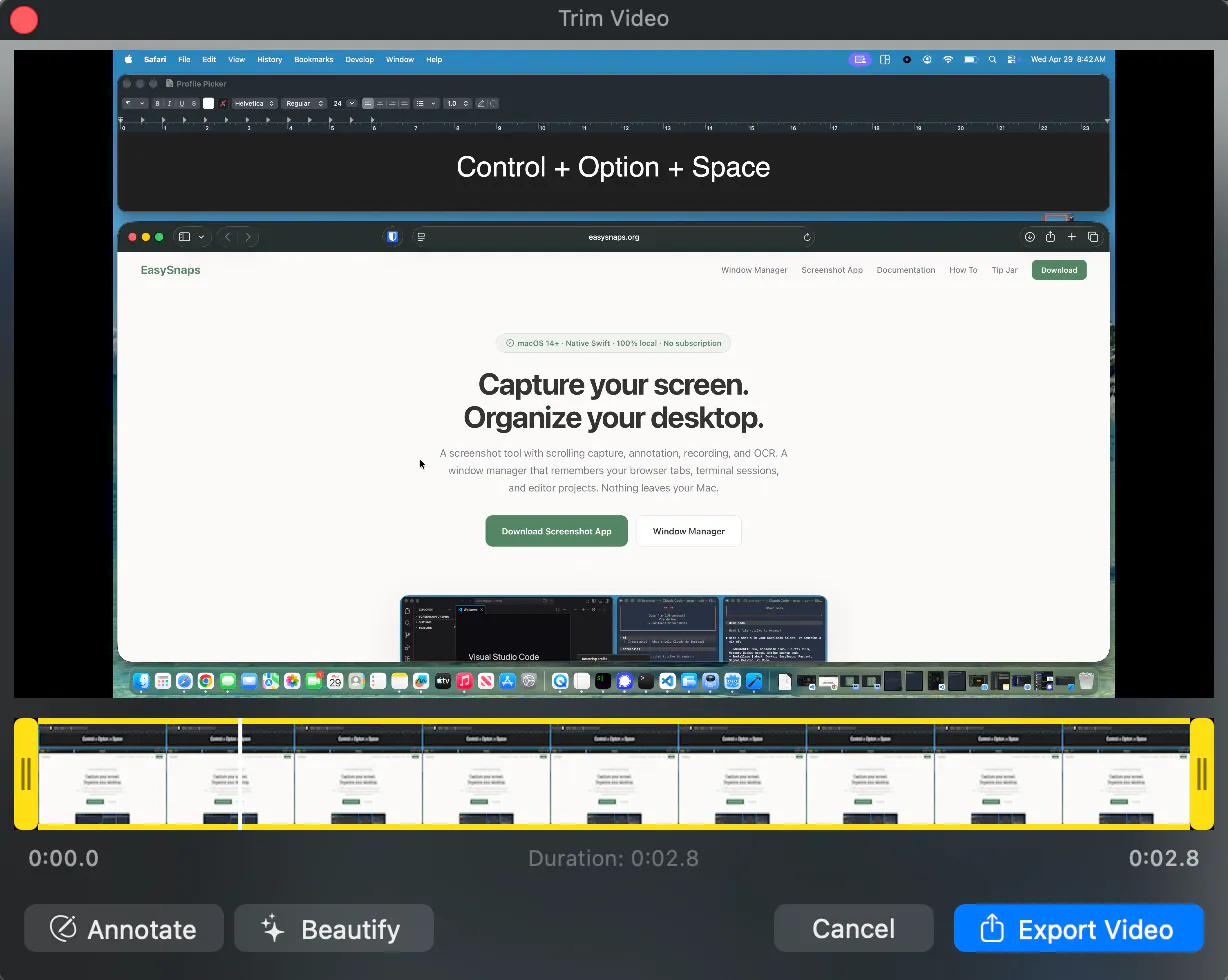Click the purple screen recording menu bar icon
The height and width of the screenshot is (980, 1228).
coord(860,60)
